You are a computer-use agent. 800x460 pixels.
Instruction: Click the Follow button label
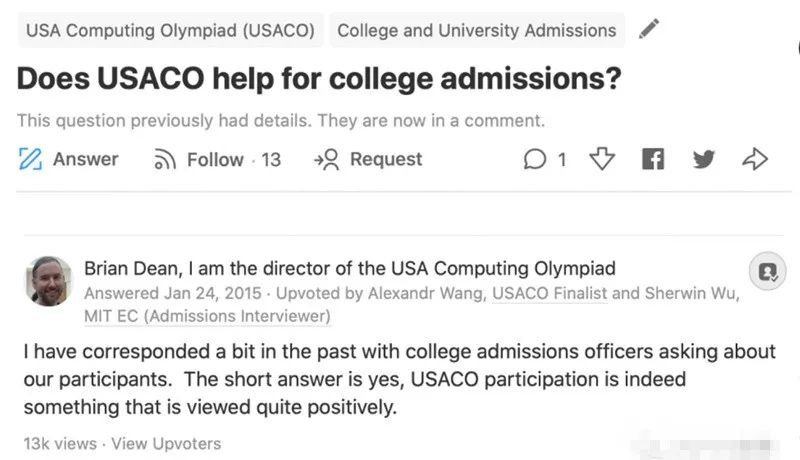215,160
